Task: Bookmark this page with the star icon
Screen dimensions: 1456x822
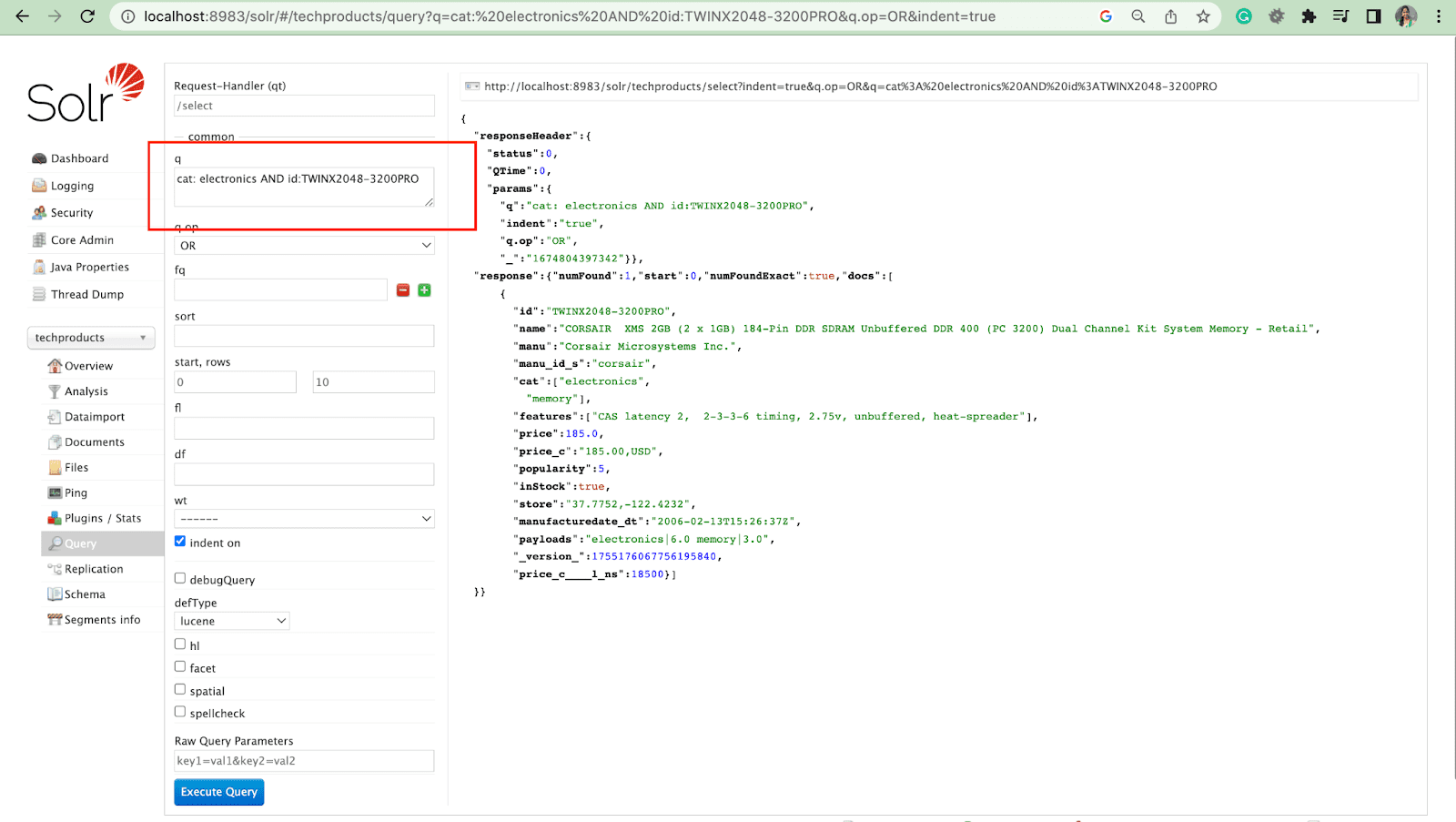Action: point(1203,16)
